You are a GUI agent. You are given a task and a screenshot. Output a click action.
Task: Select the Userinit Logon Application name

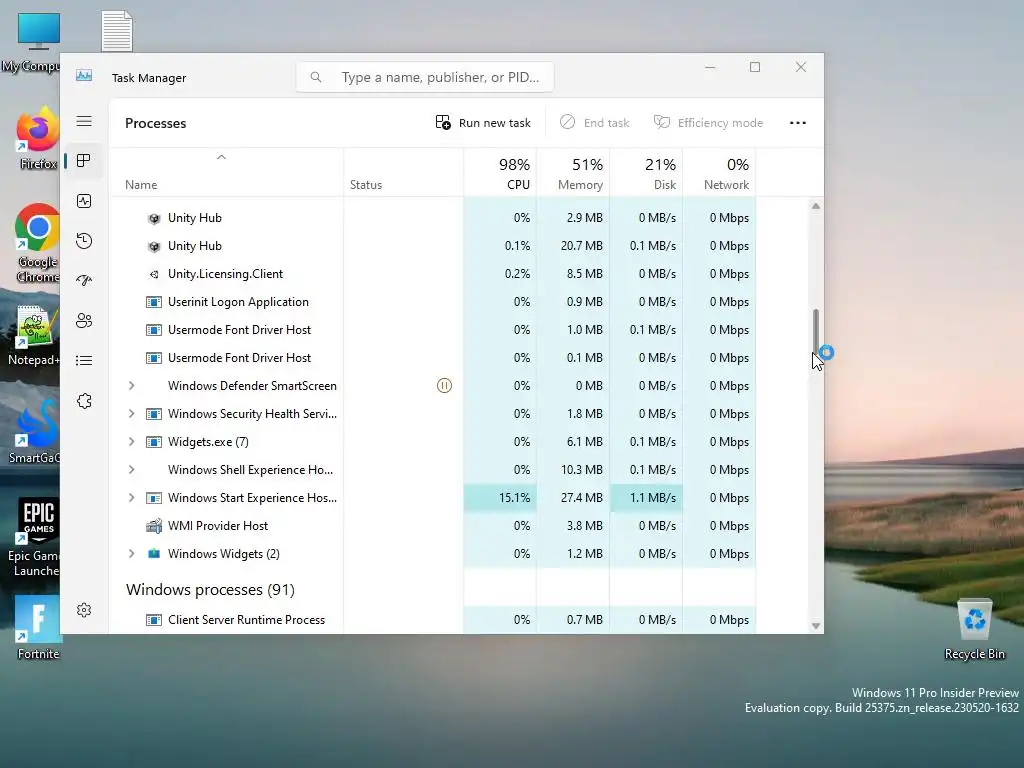point(238,302)
